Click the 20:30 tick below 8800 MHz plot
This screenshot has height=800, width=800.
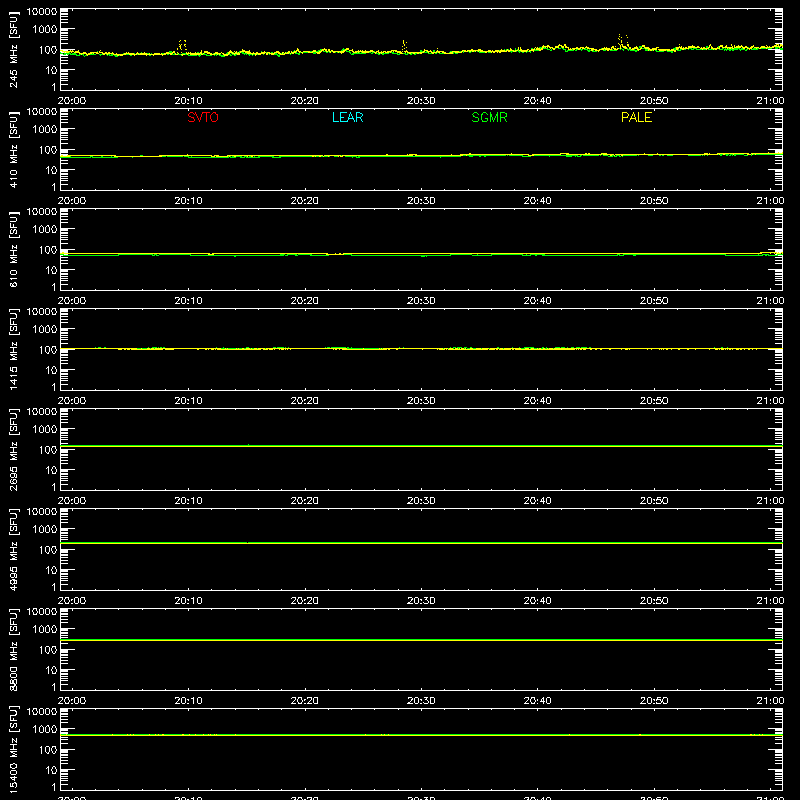tap(421, 701)
